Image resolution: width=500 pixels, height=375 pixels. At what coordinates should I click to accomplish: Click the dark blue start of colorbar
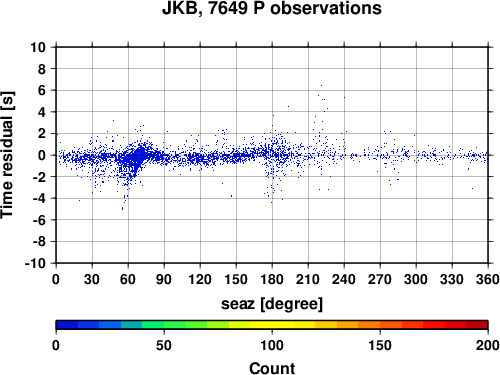click(67, 325)
